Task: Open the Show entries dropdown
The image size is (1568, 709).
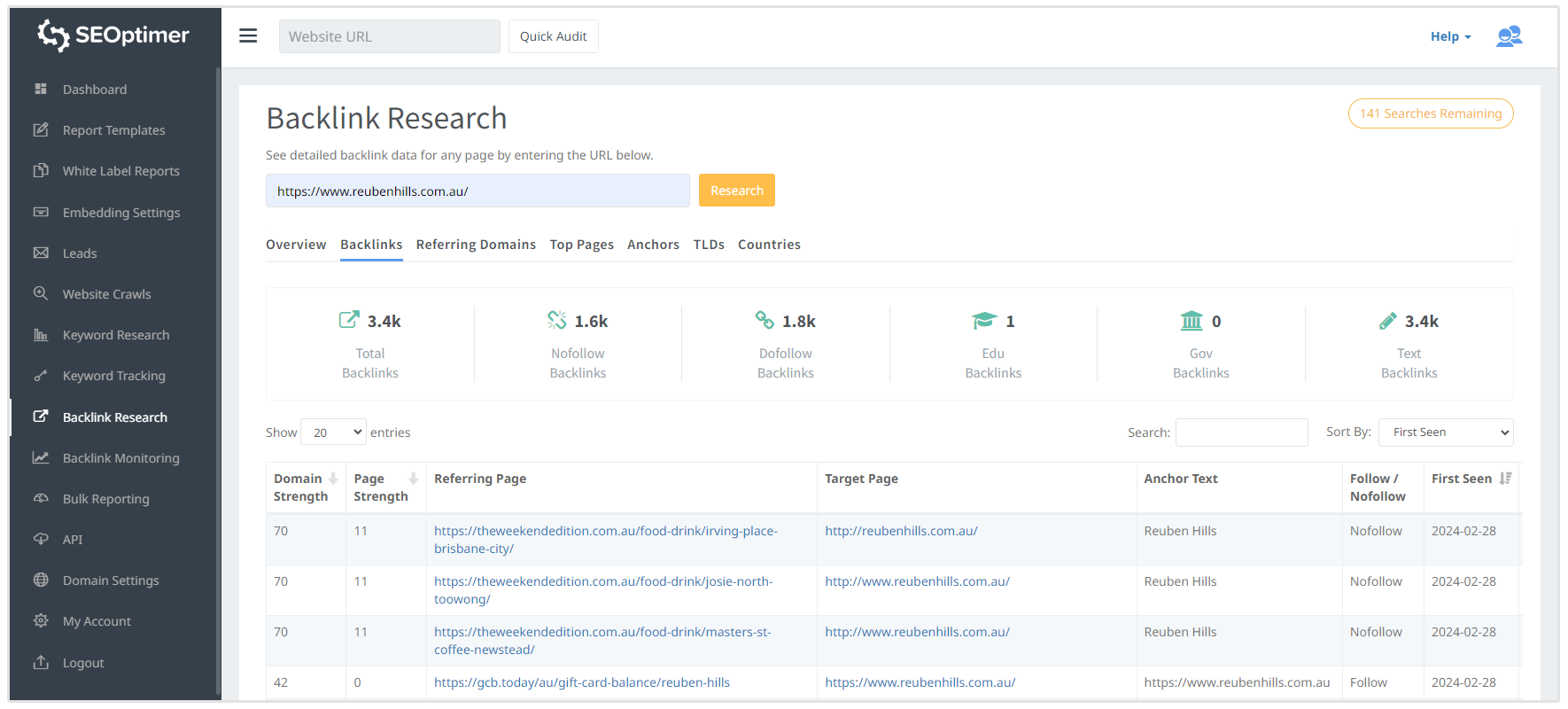Action: (333, 432)
